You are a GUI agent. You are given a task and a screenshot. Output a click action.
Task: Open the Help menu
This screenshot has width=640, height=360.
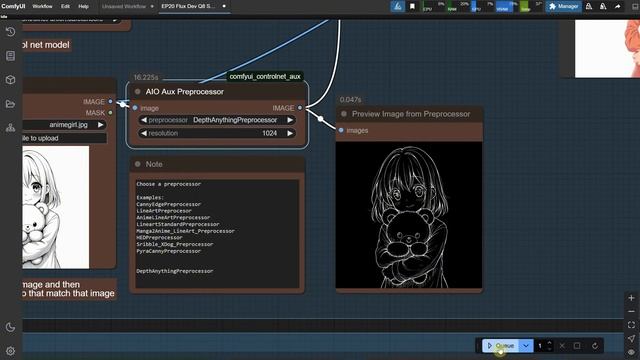pyautogui.click(x=84, y=7)
